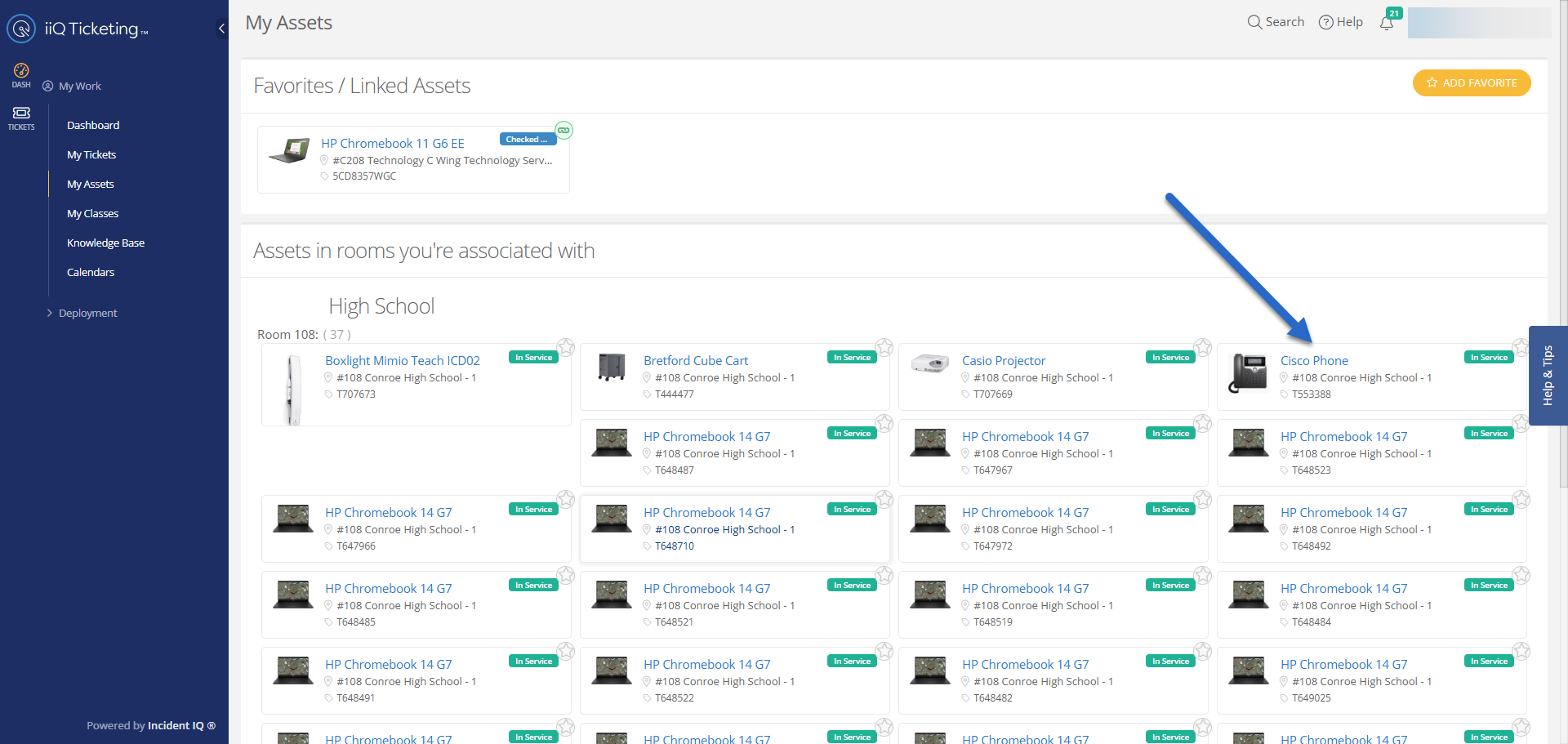The image size is (1568, 744).
Task: Toggle favorite star on Bretford Cube Cart
Action: point(884,347)
